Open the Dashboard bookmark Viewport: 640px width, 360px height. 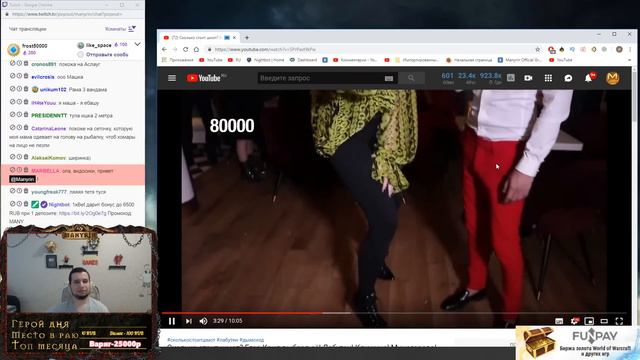coord(303,60)
